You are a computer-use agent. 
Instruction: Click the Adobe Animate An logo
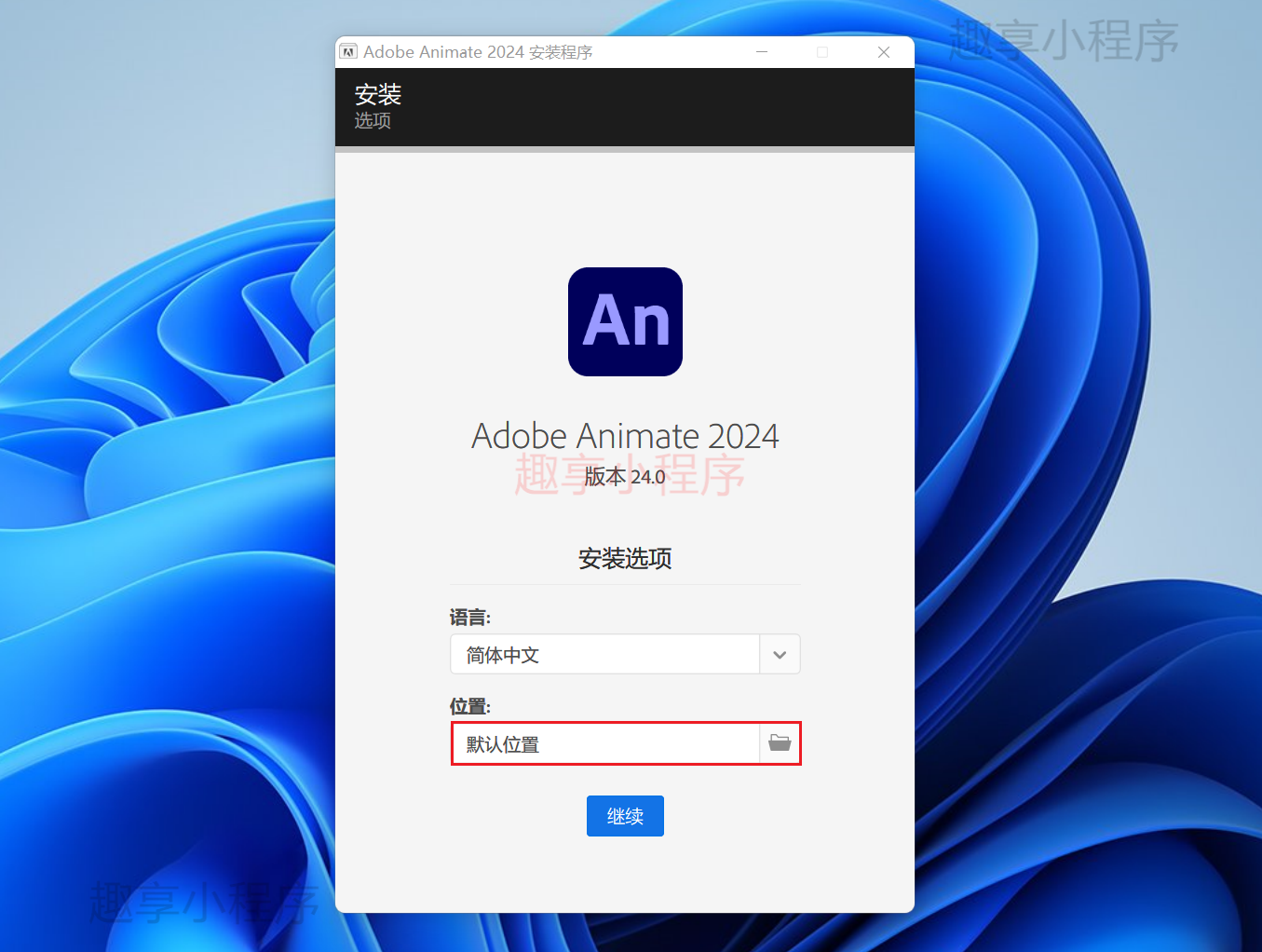tap(625, 321)
